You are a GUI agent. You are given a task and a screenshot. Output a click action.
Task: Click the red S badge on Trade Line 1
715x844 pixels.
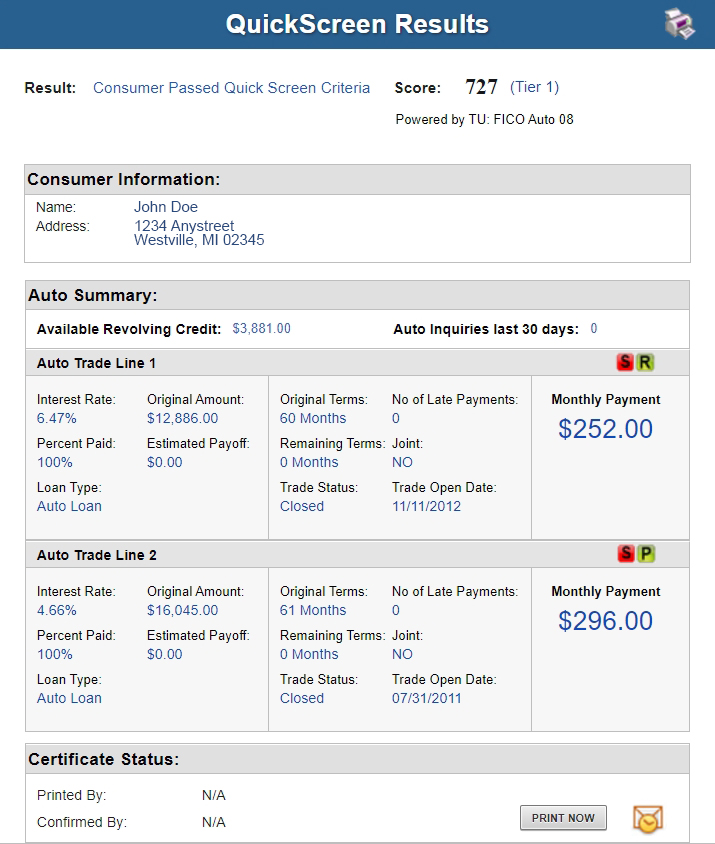(x=625, y=362)
